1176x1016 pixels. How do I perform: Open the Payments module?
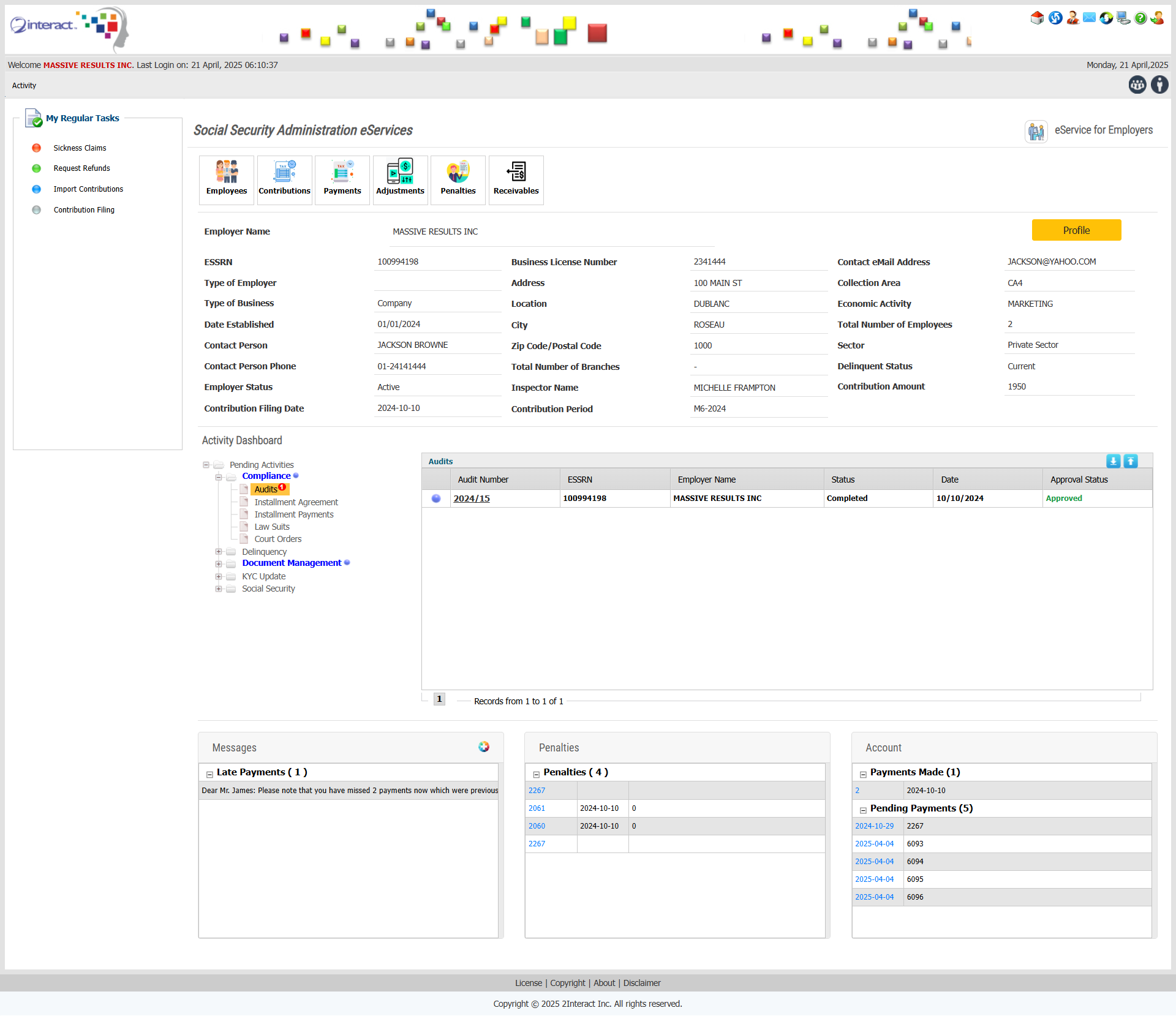pos(342,179)
